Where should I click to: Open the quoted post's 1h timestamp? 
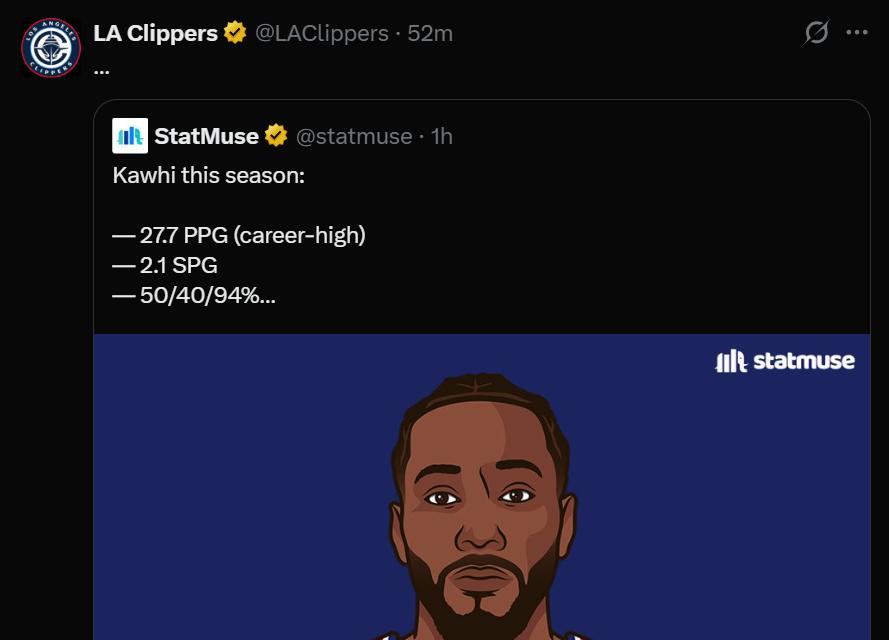pos(441,136)
